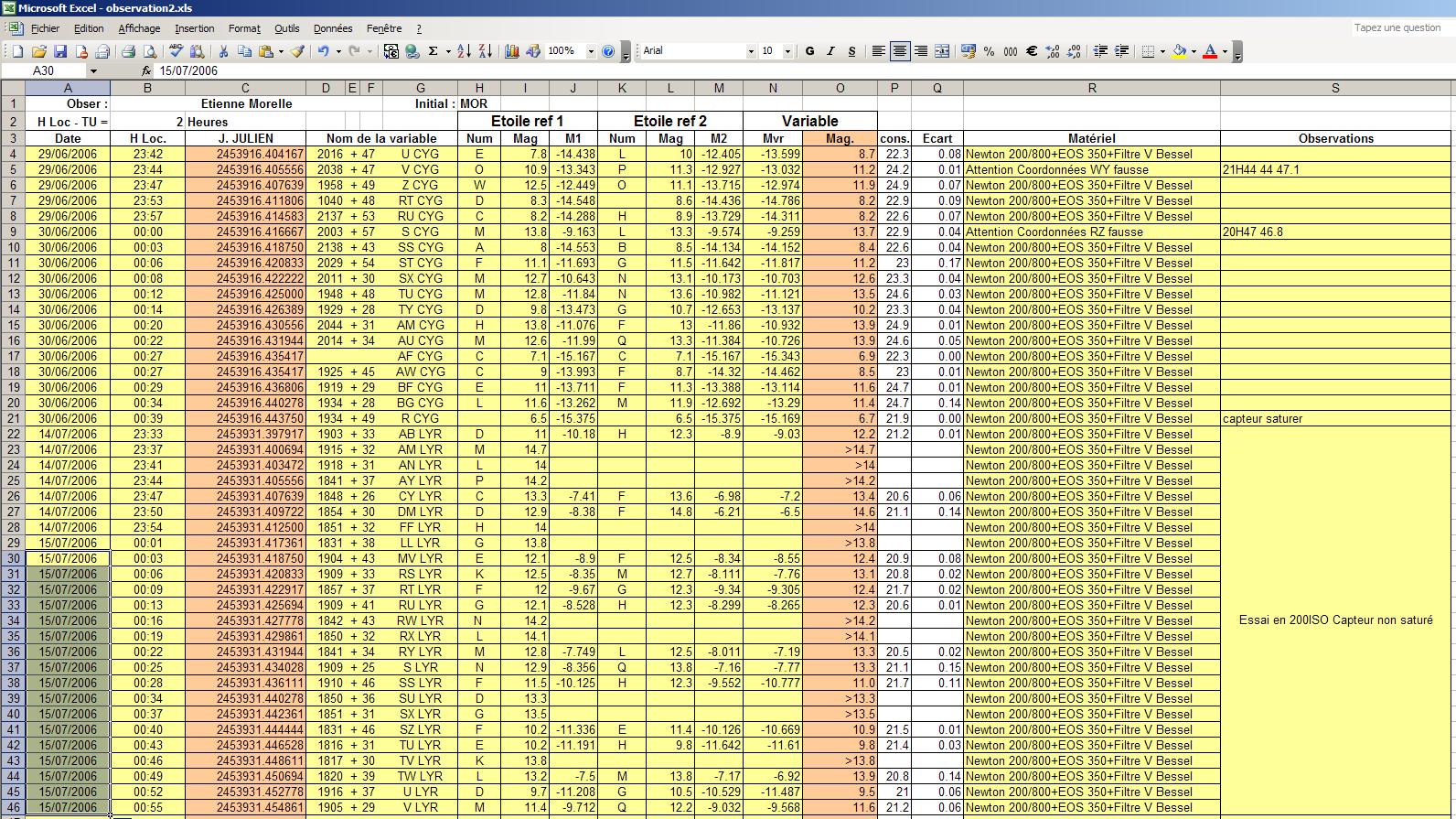
Task: Activate the Format Painter brush
Action: click(298, 51)
